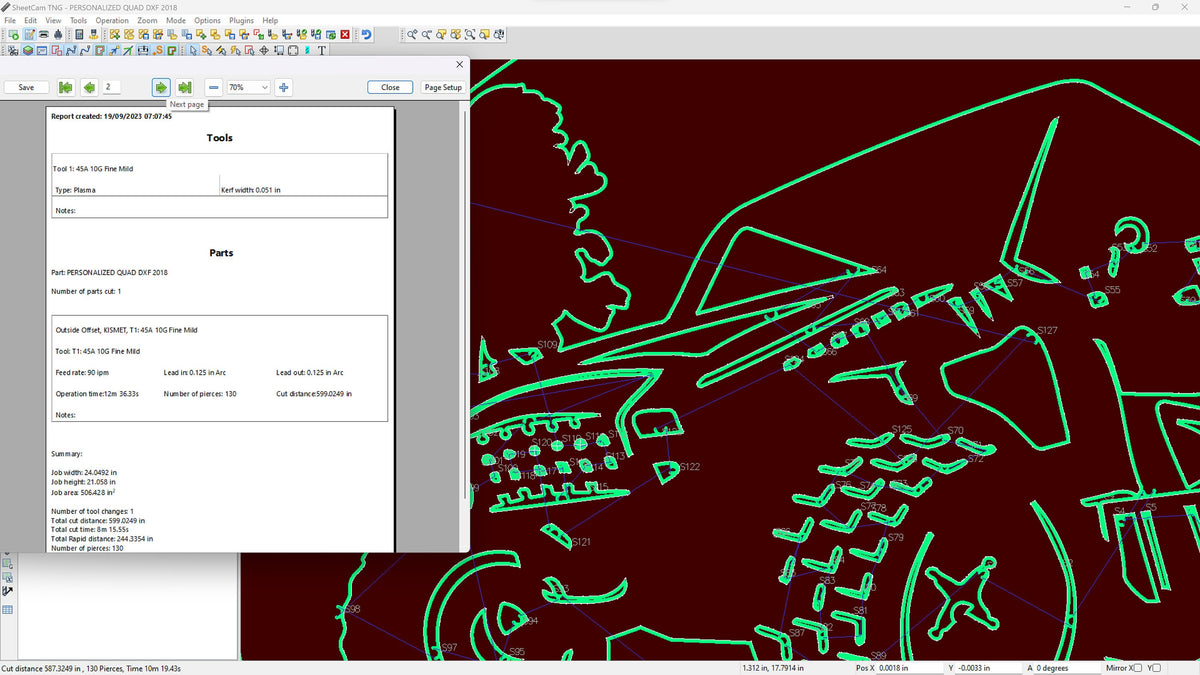Select the pointer arrow tool
Screen dimensions: 1200x675
(x=193, y=50)
